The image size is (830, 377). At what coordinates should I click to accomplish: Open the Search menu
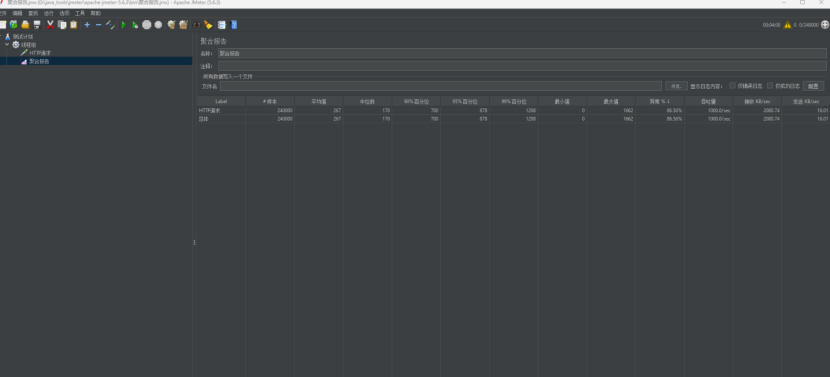(33, 13)
